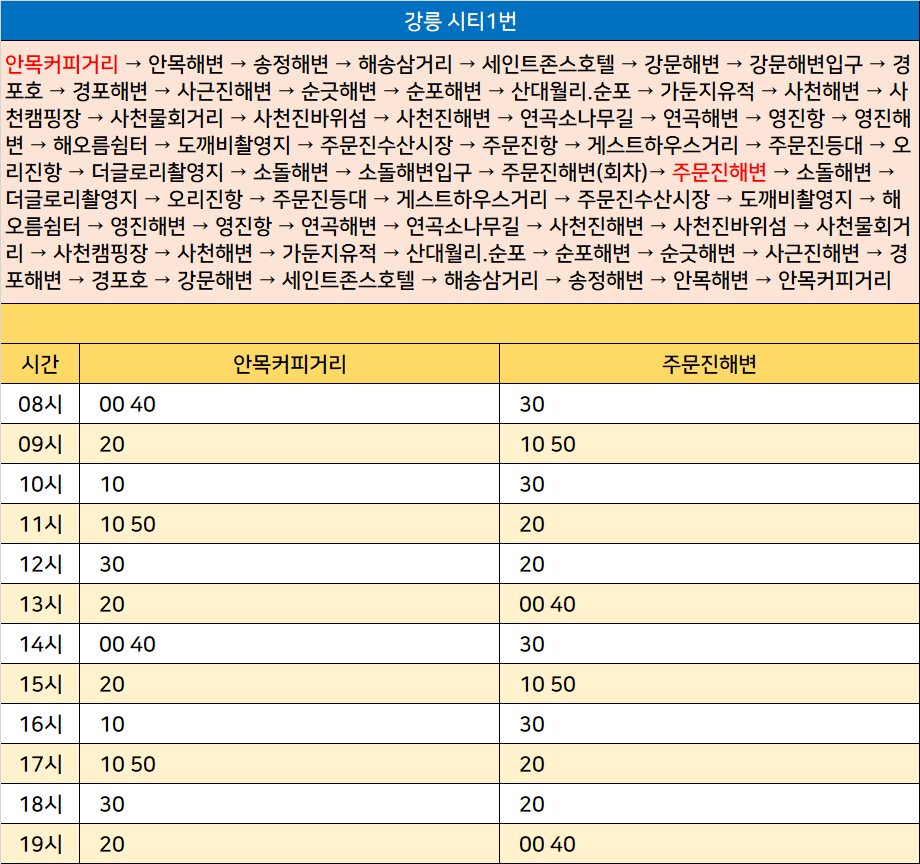Click 주문진해변 cell '30' in 16시 row
920x864 pixels.
709,724
